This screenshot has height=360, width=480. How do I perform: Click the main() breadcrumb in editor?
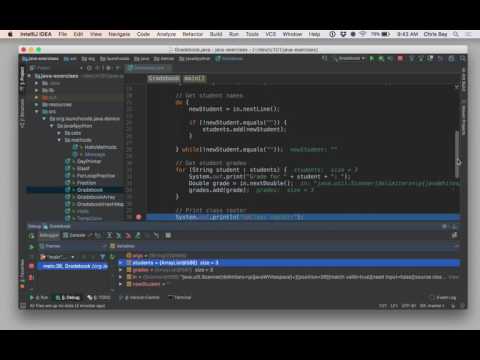click(194, 78)
